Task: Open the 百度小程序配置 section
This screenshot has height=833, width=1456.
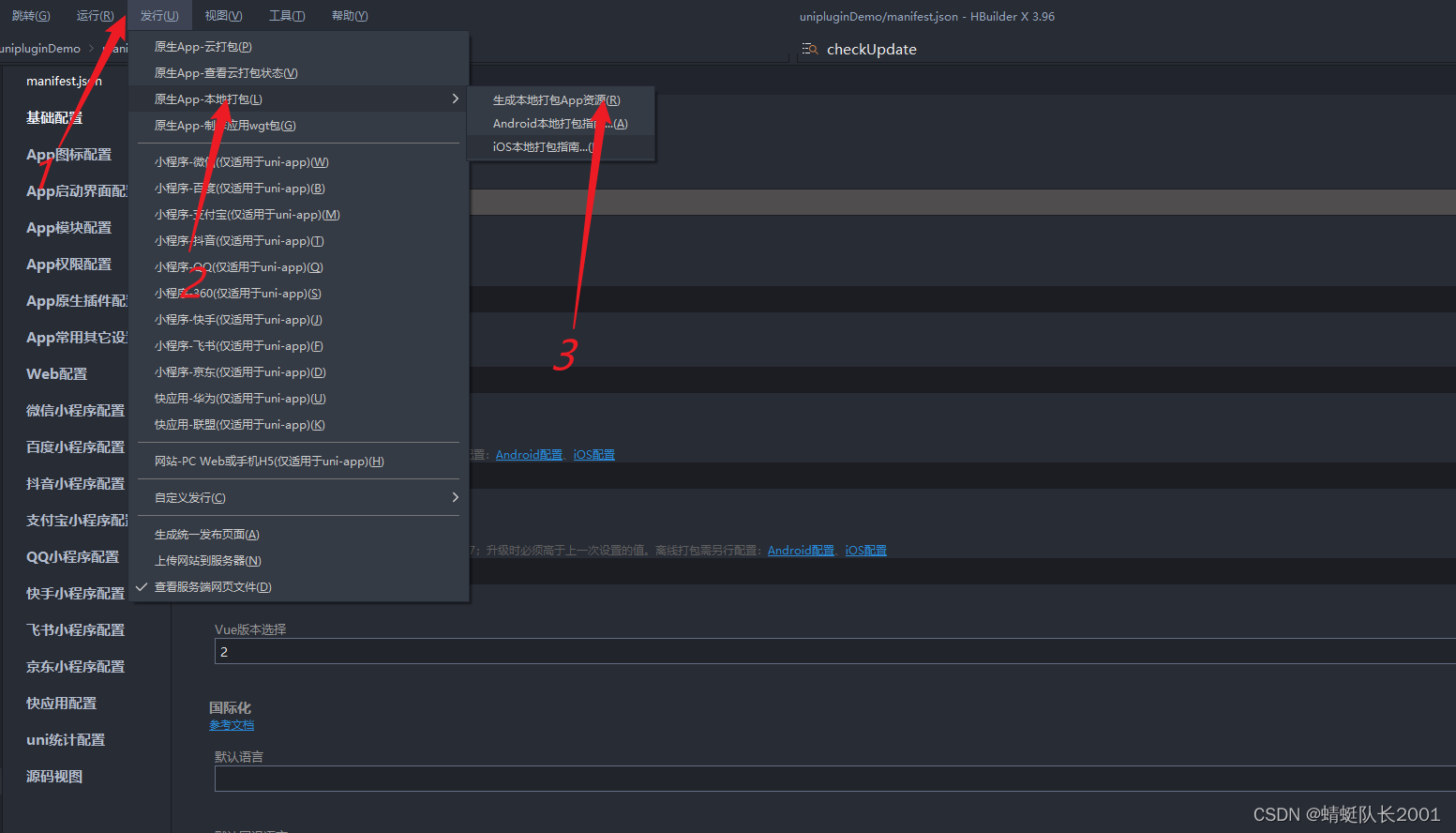Action: pos(75,447)
